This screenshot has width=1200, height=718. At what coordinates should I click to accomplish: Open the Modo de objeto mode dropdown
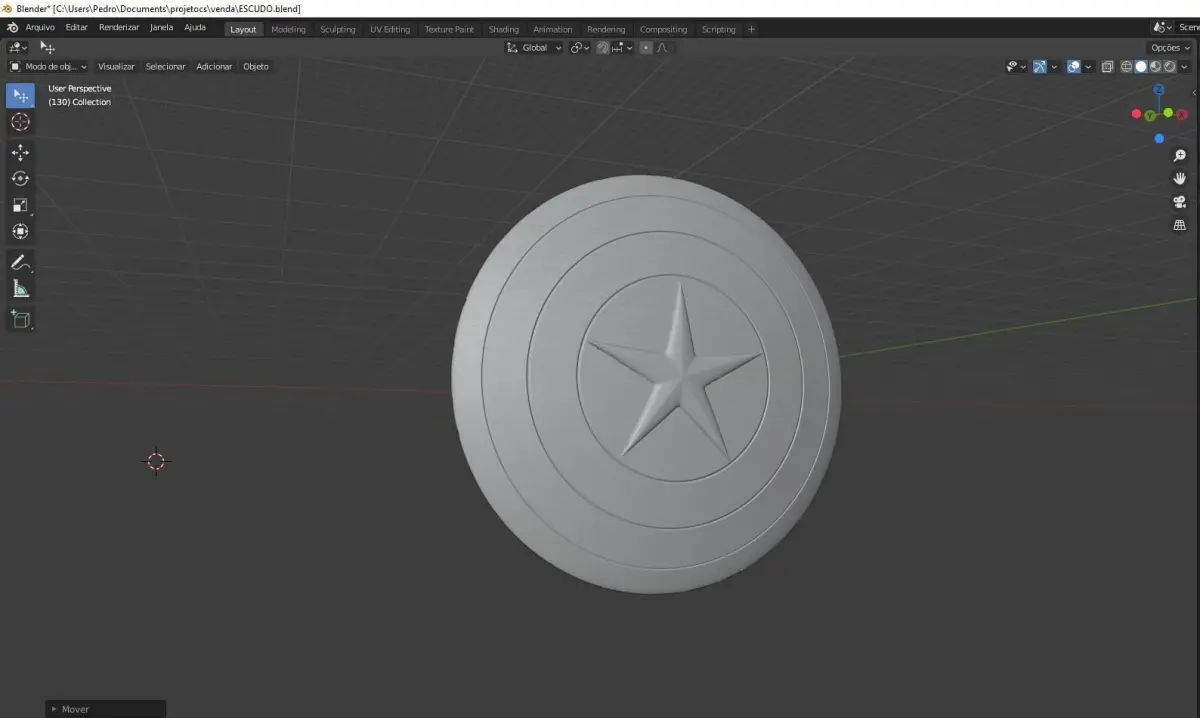pos(48,66)
